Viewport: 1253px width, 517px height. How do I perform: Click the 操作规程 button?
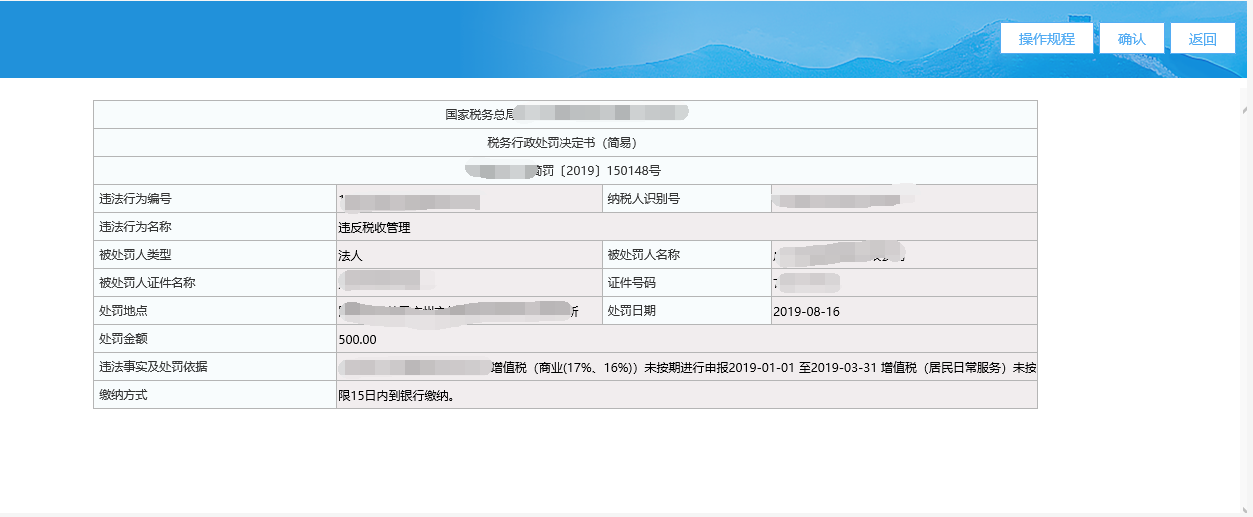click(x=1046, y=39)
